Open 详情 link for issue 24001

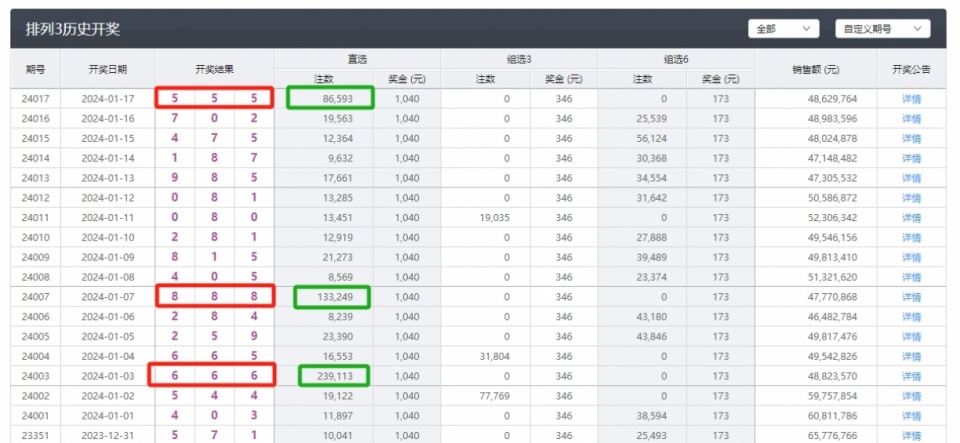(911, 416)
